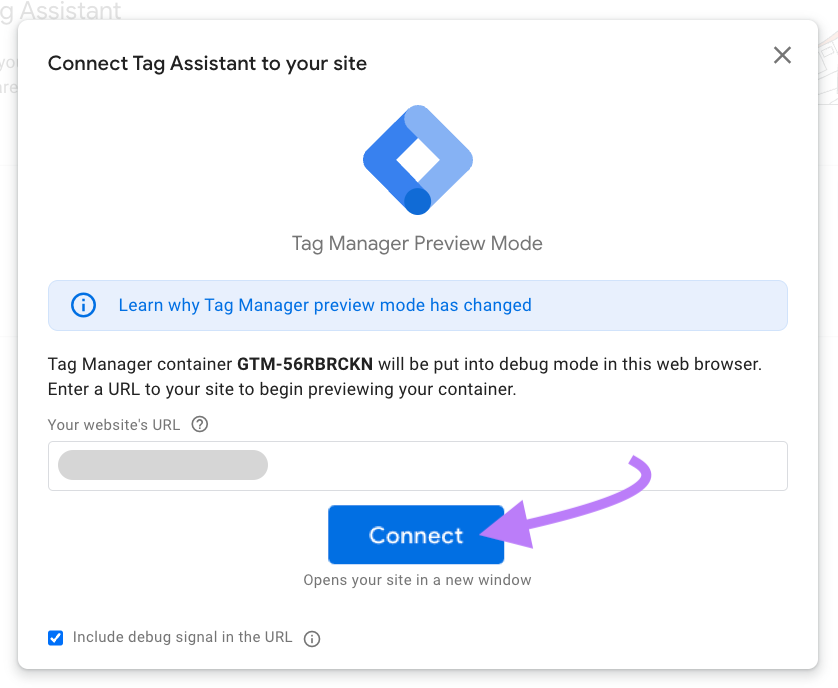Click the dimmed Tag Assistant header behind the dialog
Viewport: 838px width, 688px height.
(62, 12)
